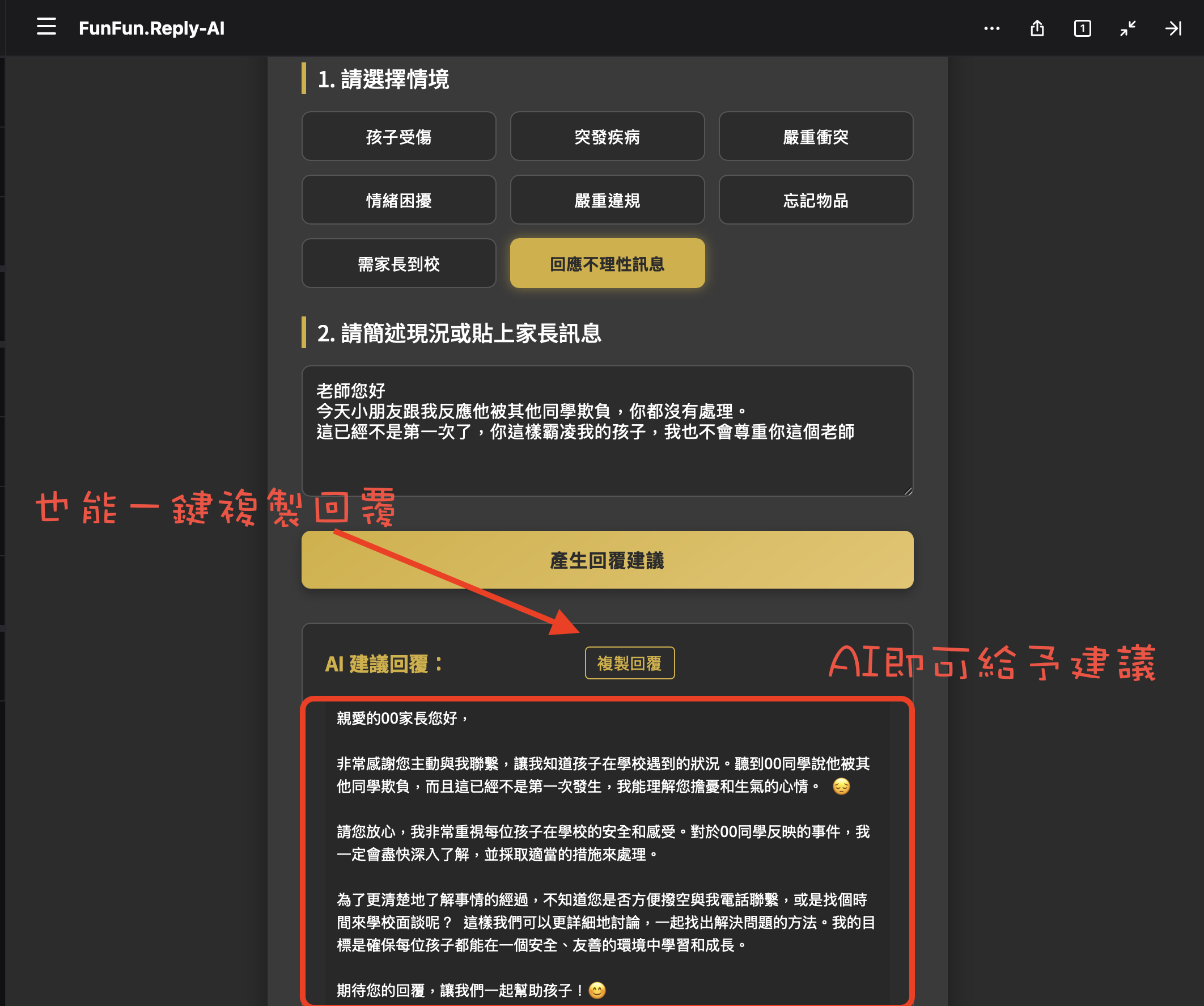
Task: Switch to the 情緒困擾 scenario
Action: (x=399, y=200)
